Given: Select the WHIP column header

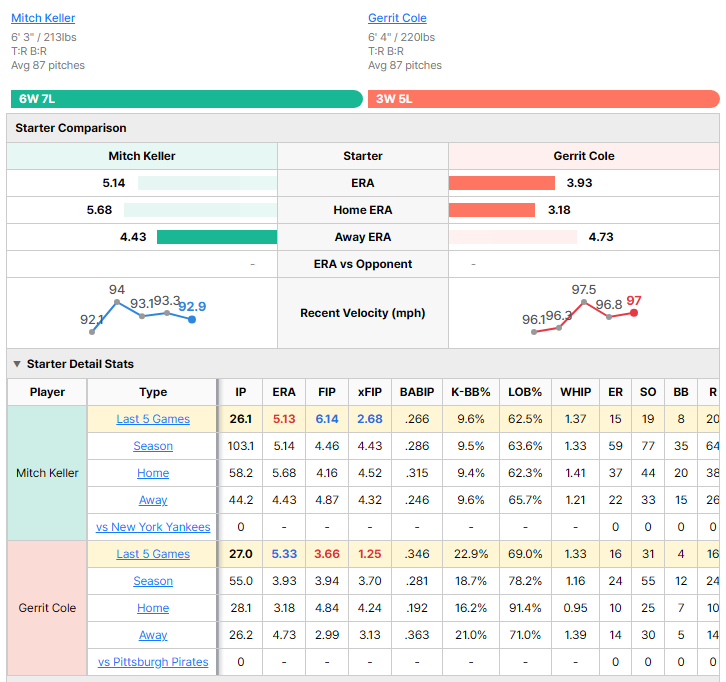Looking at the screenshot, I should coord(576,392).
